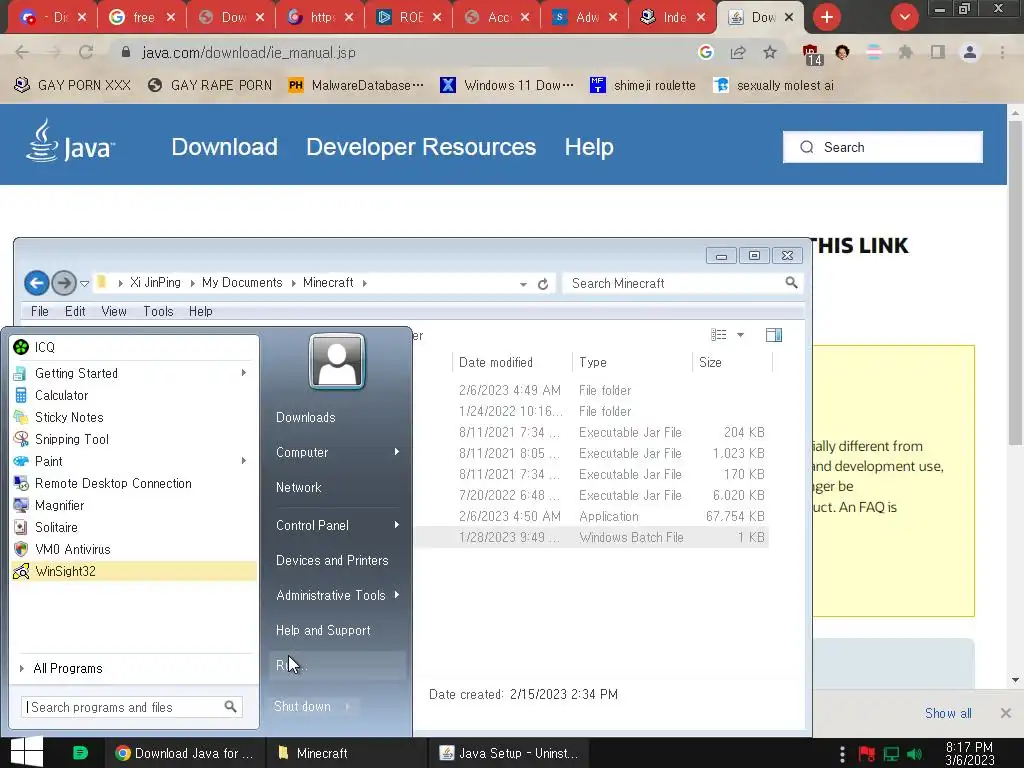Open Java site Developer Resources menu
Viewport: 1024px width, 768px height.
pos(421,147)
